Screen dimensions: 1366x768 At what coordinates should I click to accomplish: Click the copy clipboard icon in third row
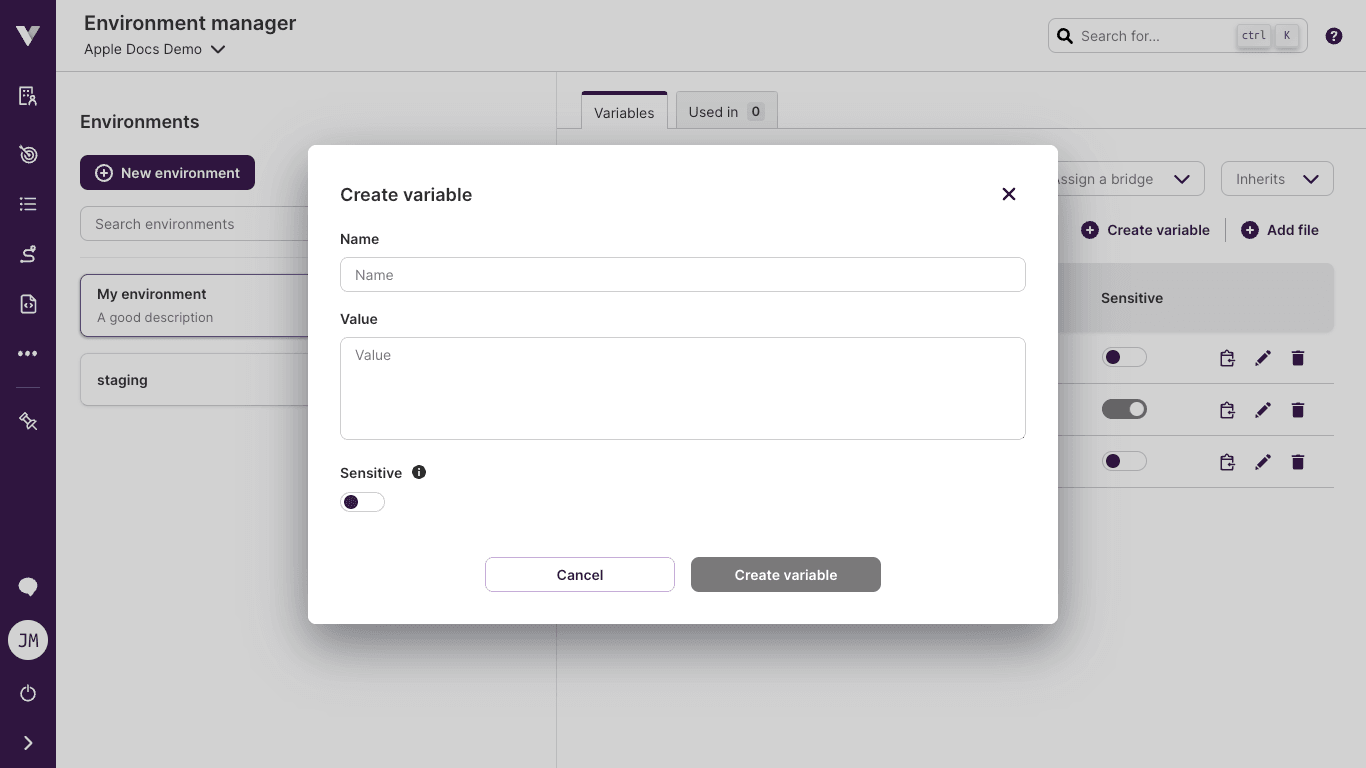1227,462
